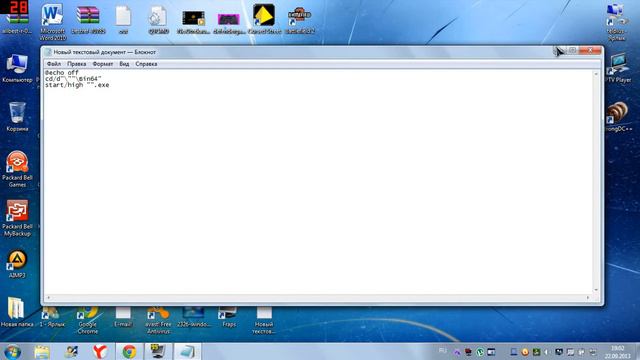Open Windows Explorer from the taskbar
The image size is (640, 360).
(42, 351)
